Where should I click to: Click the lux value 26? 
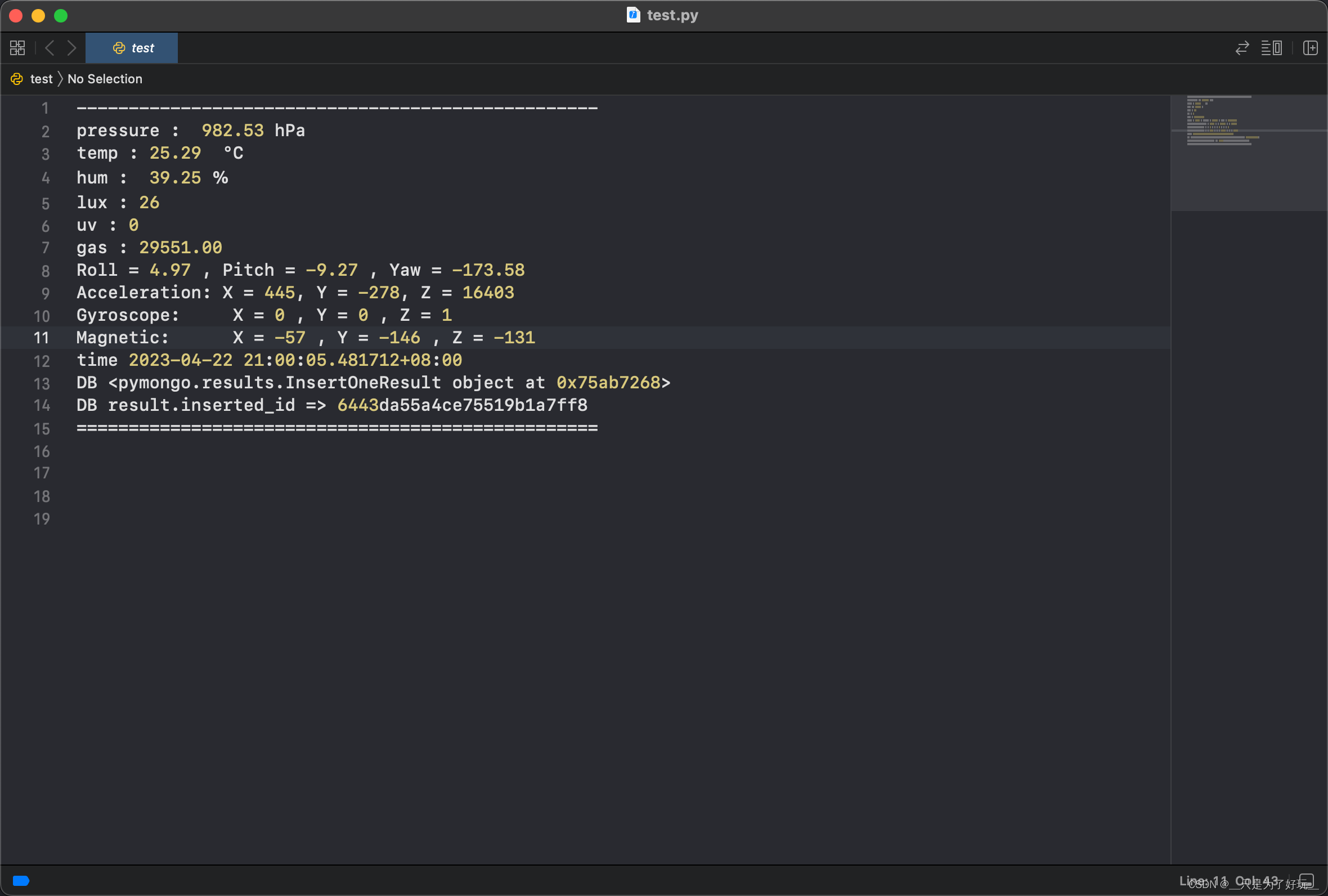click(x=149, y=202)
